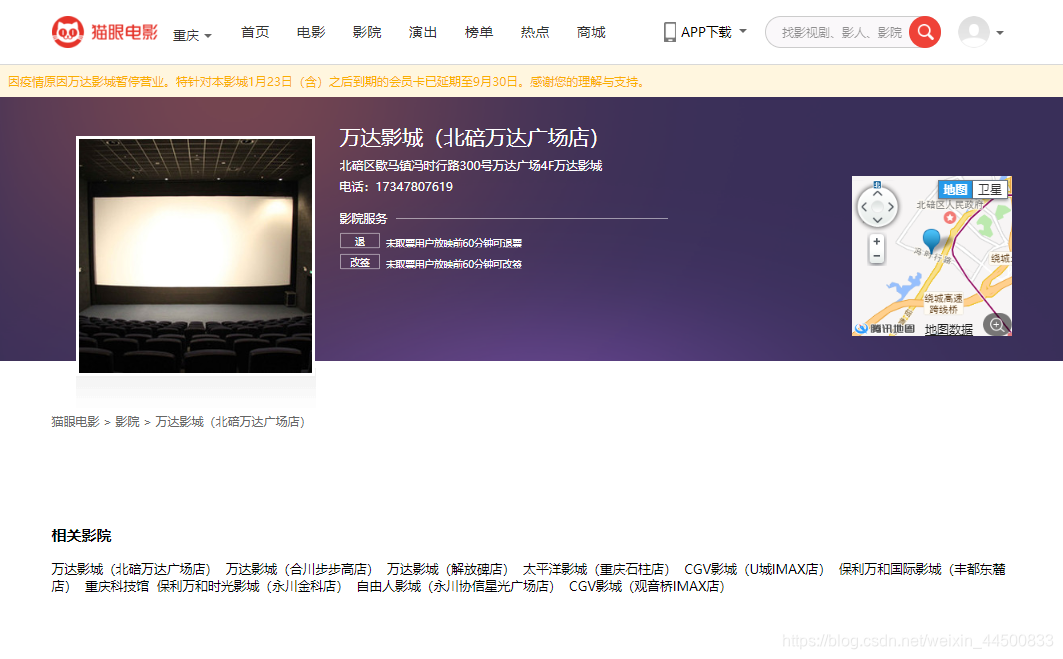Open related cinema 万达影城（北碚万达广场店）
This screenshot has height=659, width=1063.
[x=132, y=569]
